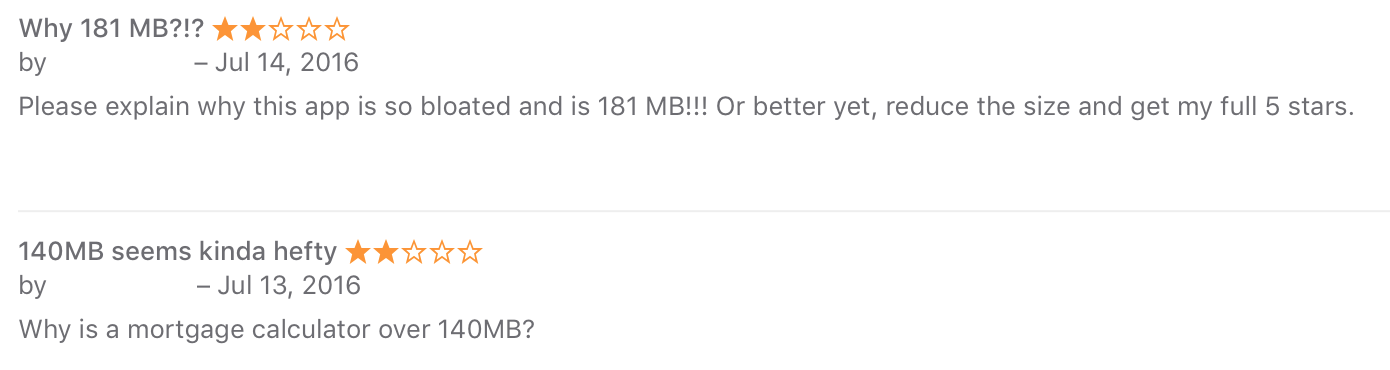The height and width of the screenshot is (370, 1390).
Task: Click the first filled star of the "140MB seems kinda hefty" review
Action: click(358, 252)
